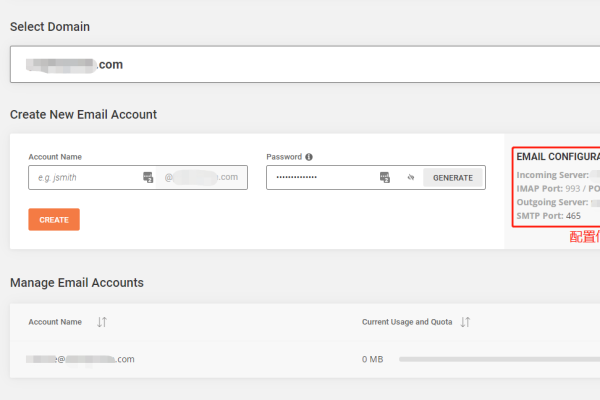Click the orange CREATE button
600x400 pixels.
tap(54, 219)
